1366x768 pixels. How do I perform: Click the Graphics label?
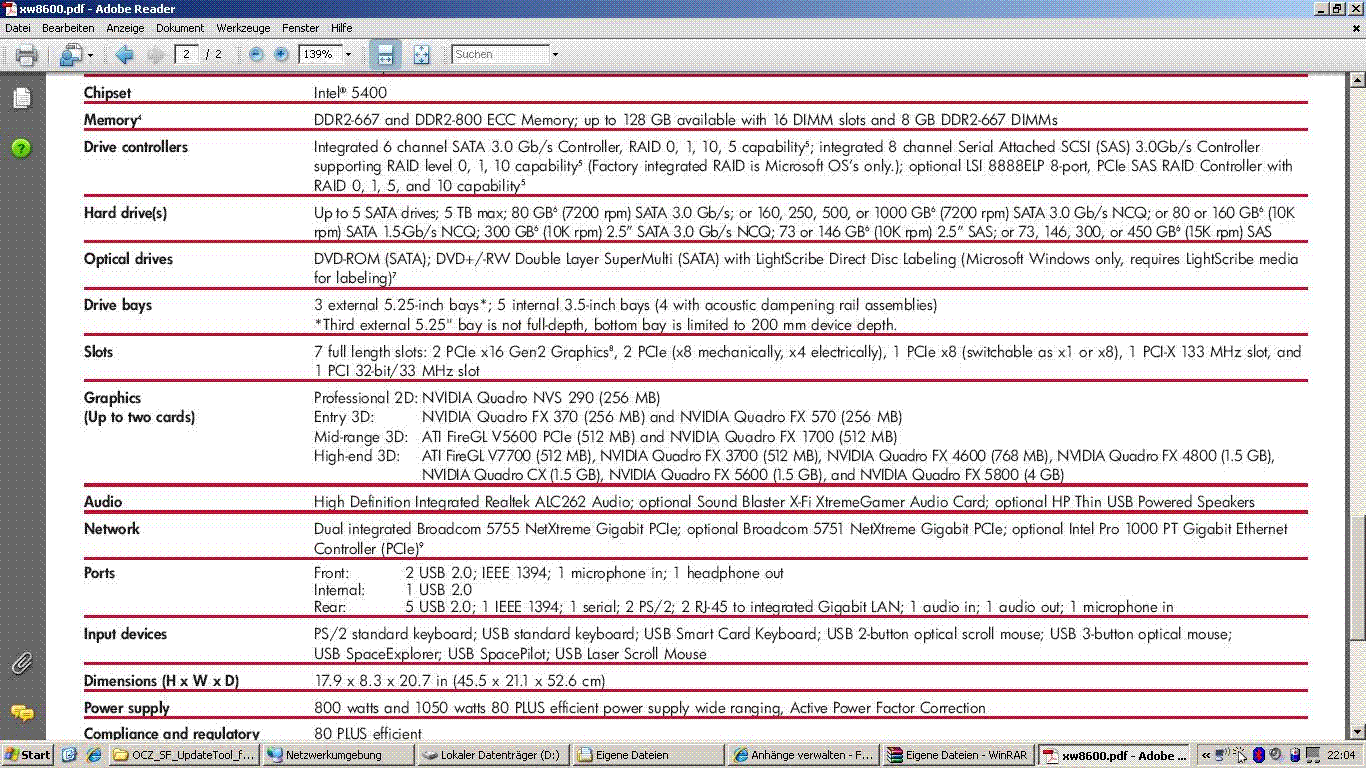pyautogui.click(x=112, y=398)
